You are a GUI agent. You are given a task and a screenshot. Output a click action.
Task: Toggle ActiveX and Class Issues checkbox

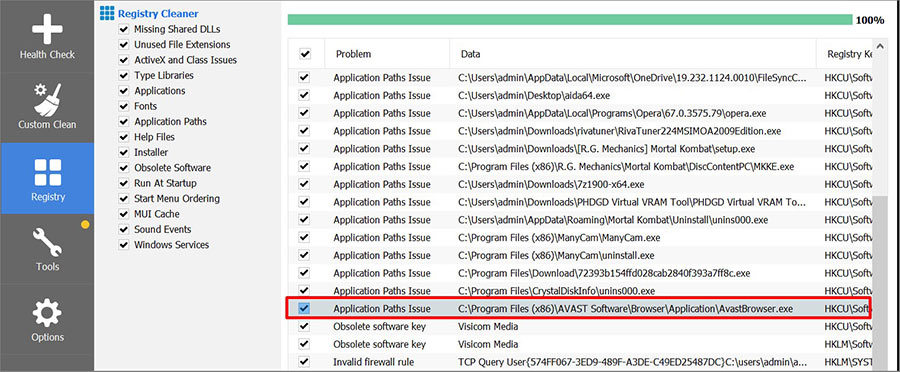(123, 60)
